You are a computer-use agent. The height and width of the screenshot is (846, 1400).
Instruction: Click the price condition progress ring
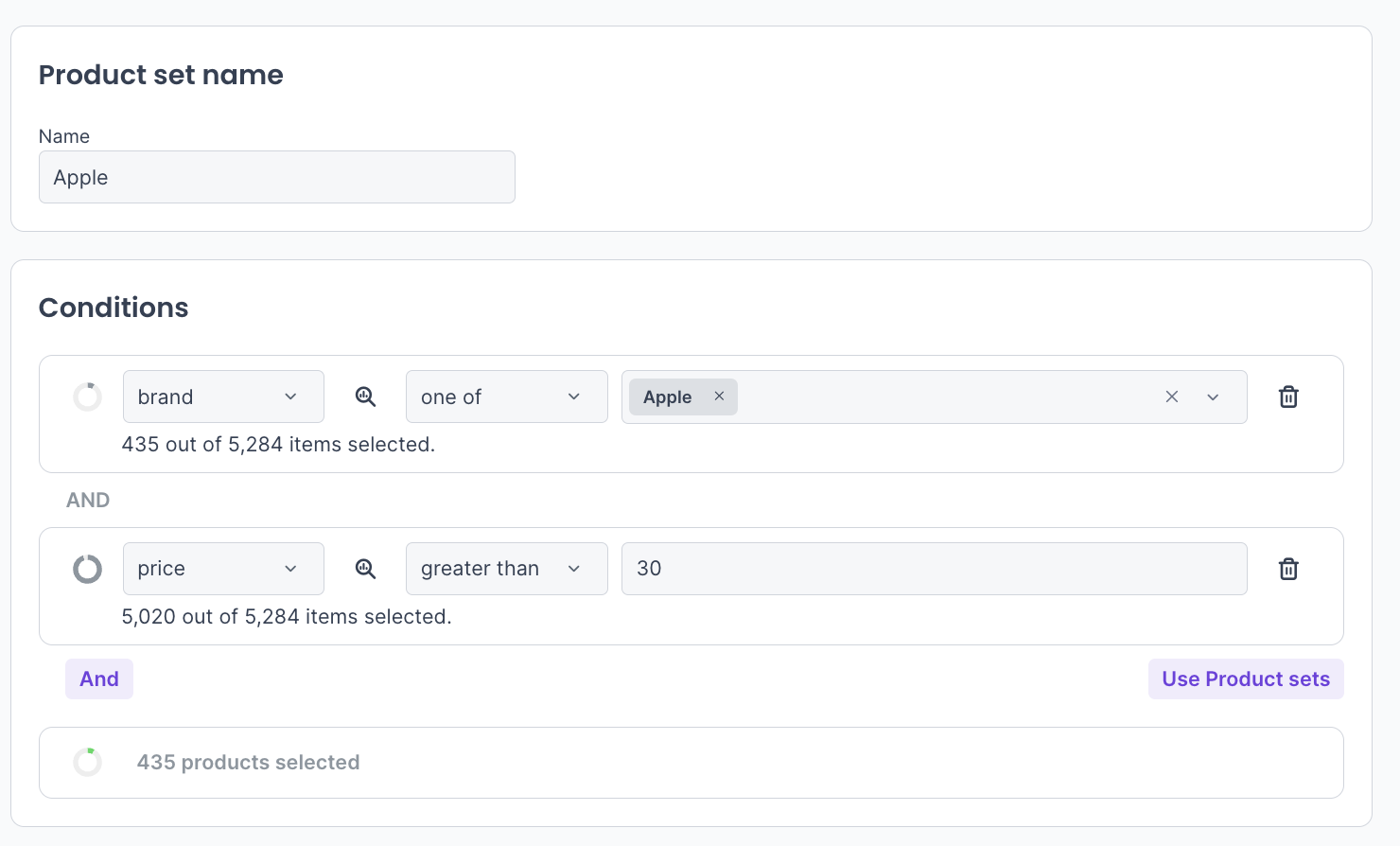click(x=88, y=569)
